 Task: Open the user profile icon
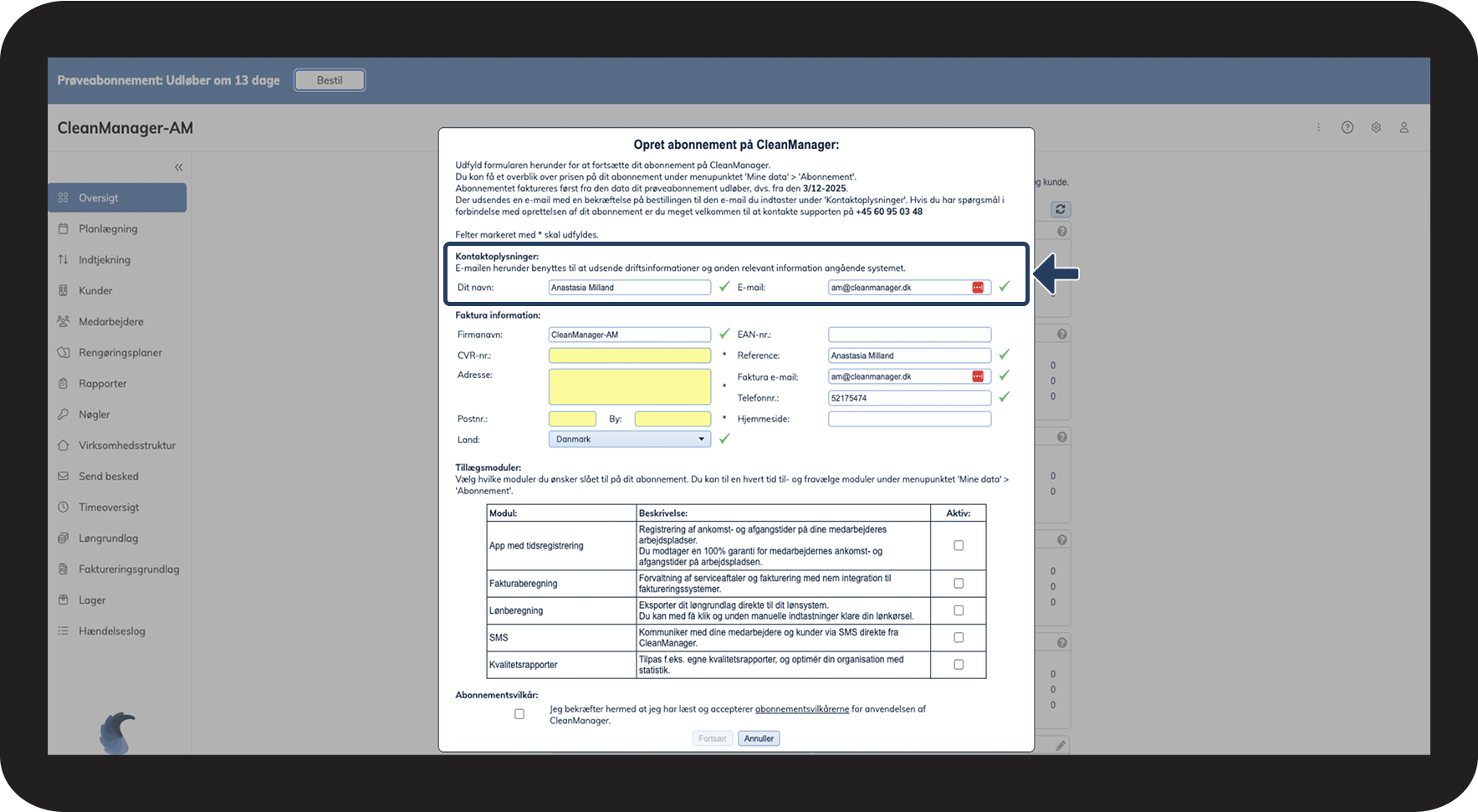tap(1404, 128)
